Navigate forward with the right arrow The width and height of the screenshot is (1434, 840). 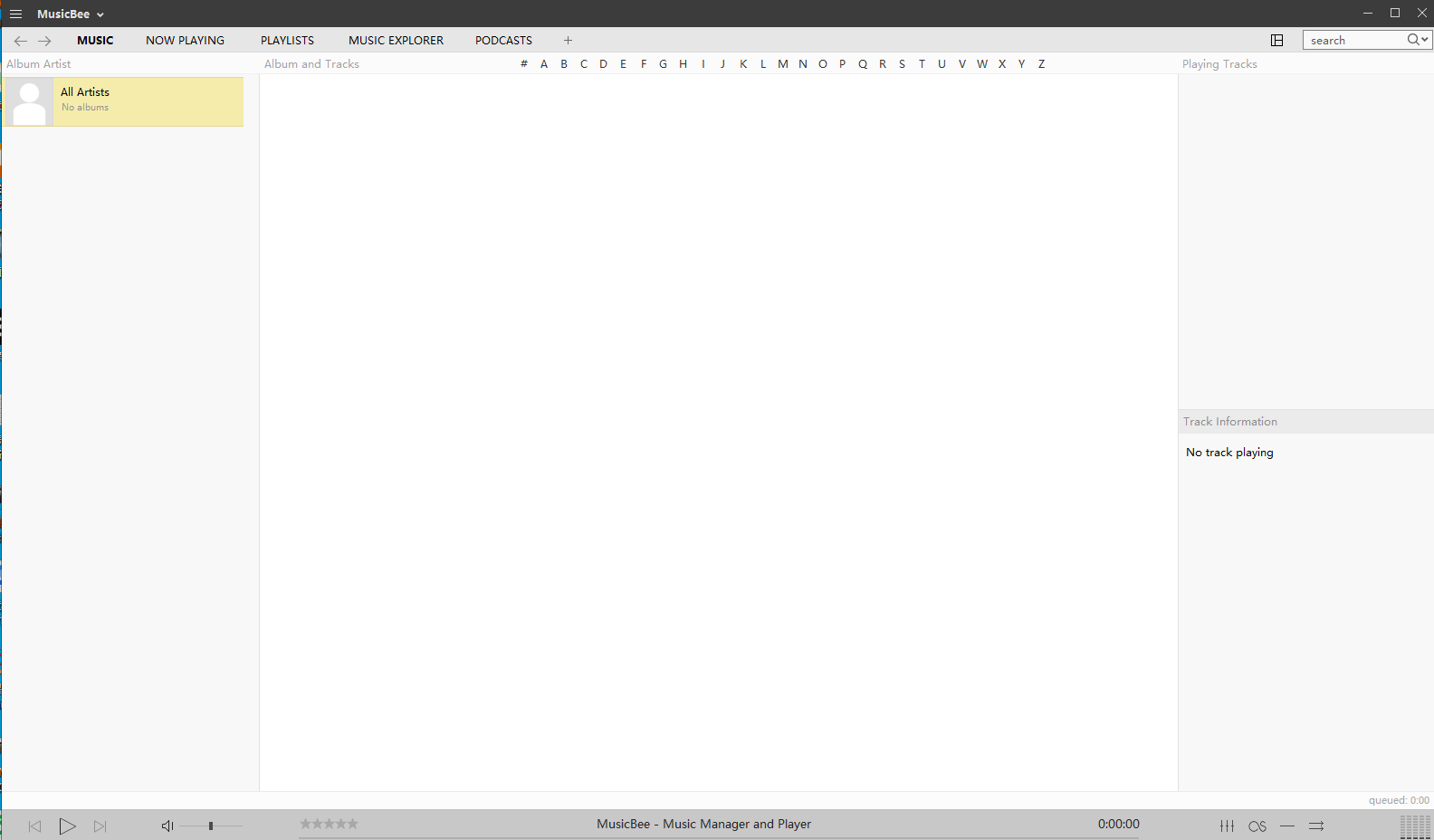tap(44, 41)
